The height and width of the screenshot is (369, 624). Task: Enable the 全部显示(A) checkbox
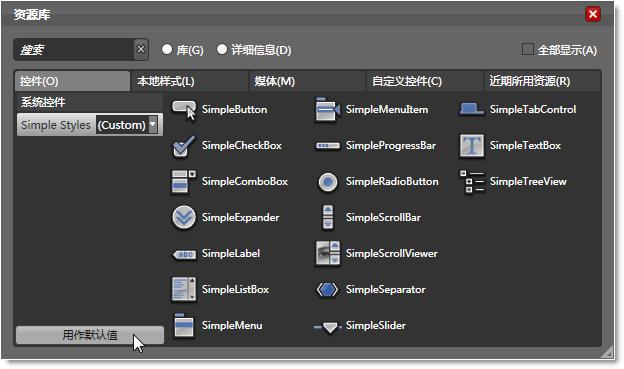528,49
